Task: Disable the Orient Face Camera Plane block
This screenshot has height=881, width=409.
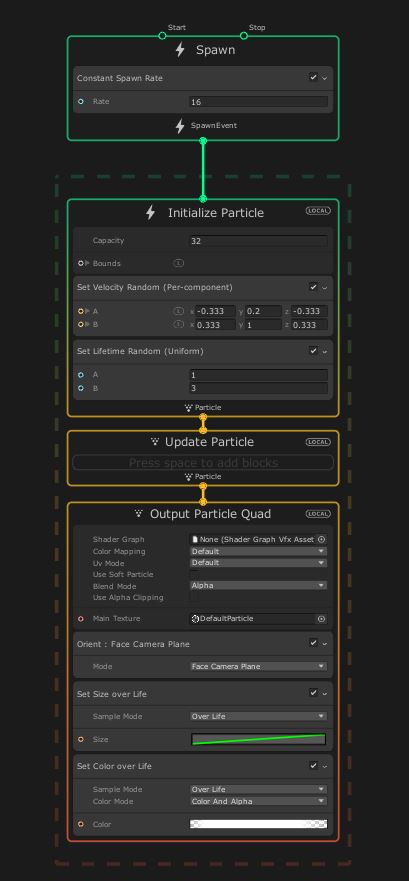Action: (x=313, y=643)
